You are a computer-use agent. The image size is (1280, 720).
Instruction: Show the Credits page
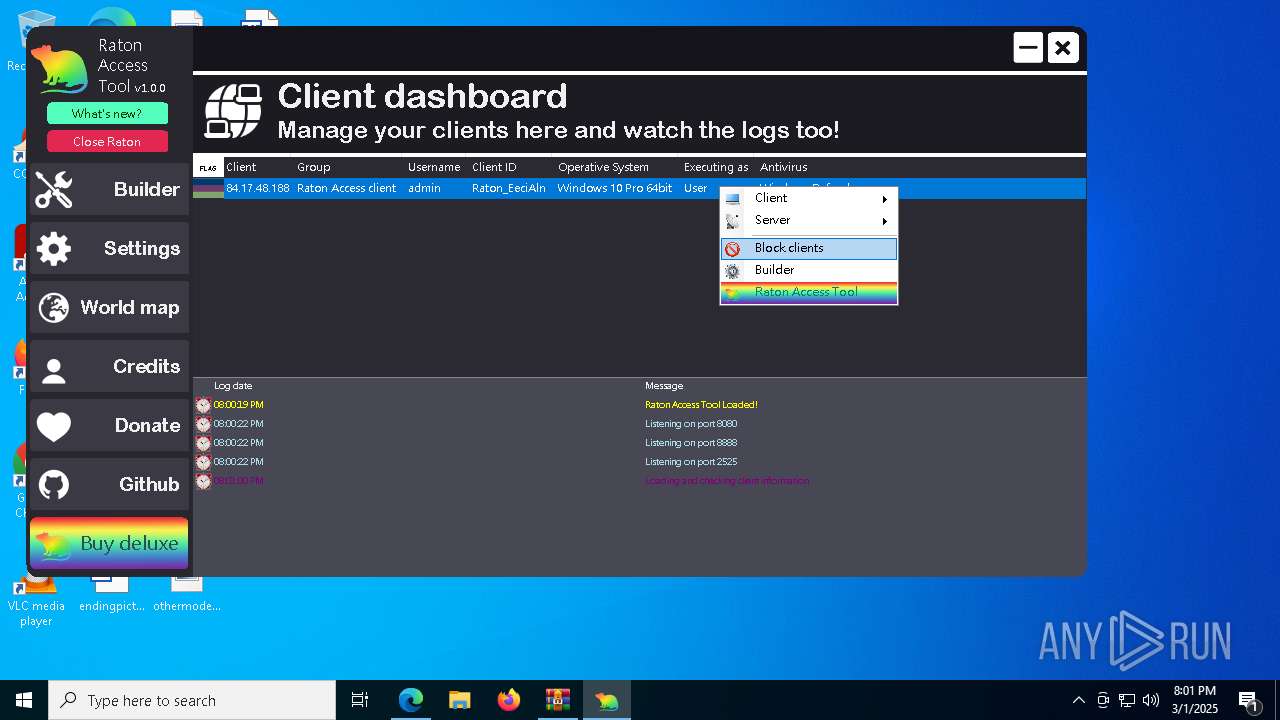tap(109, 366)
